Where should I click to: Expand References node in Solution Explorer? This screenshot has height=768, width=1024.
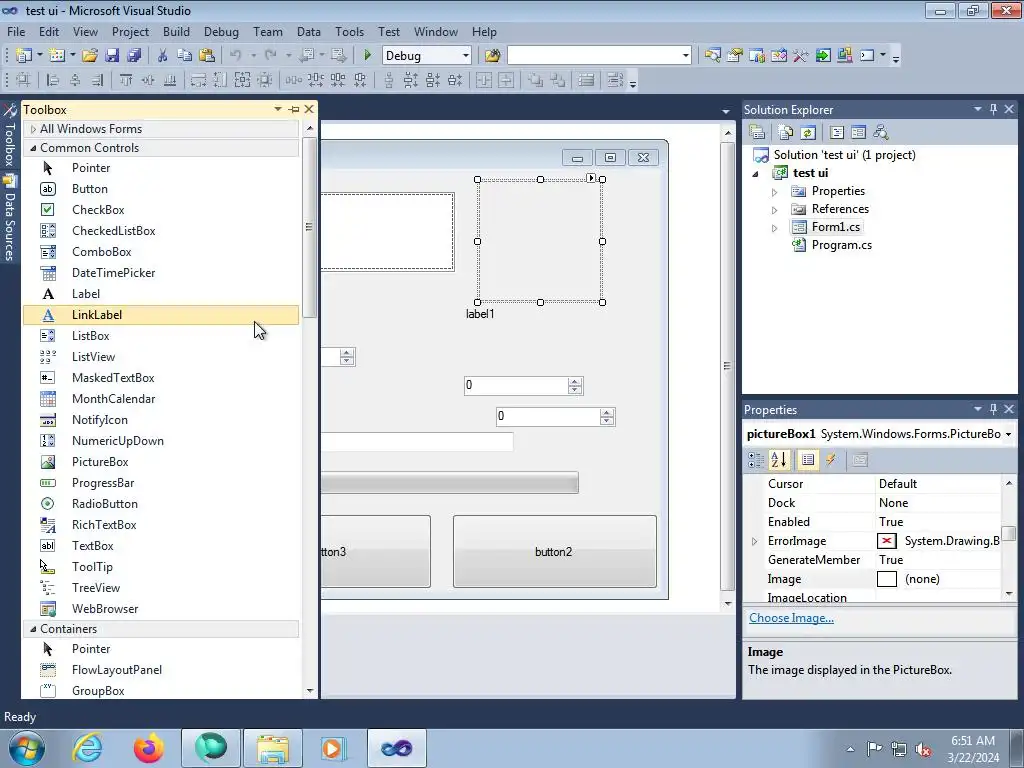click(775, 210)
